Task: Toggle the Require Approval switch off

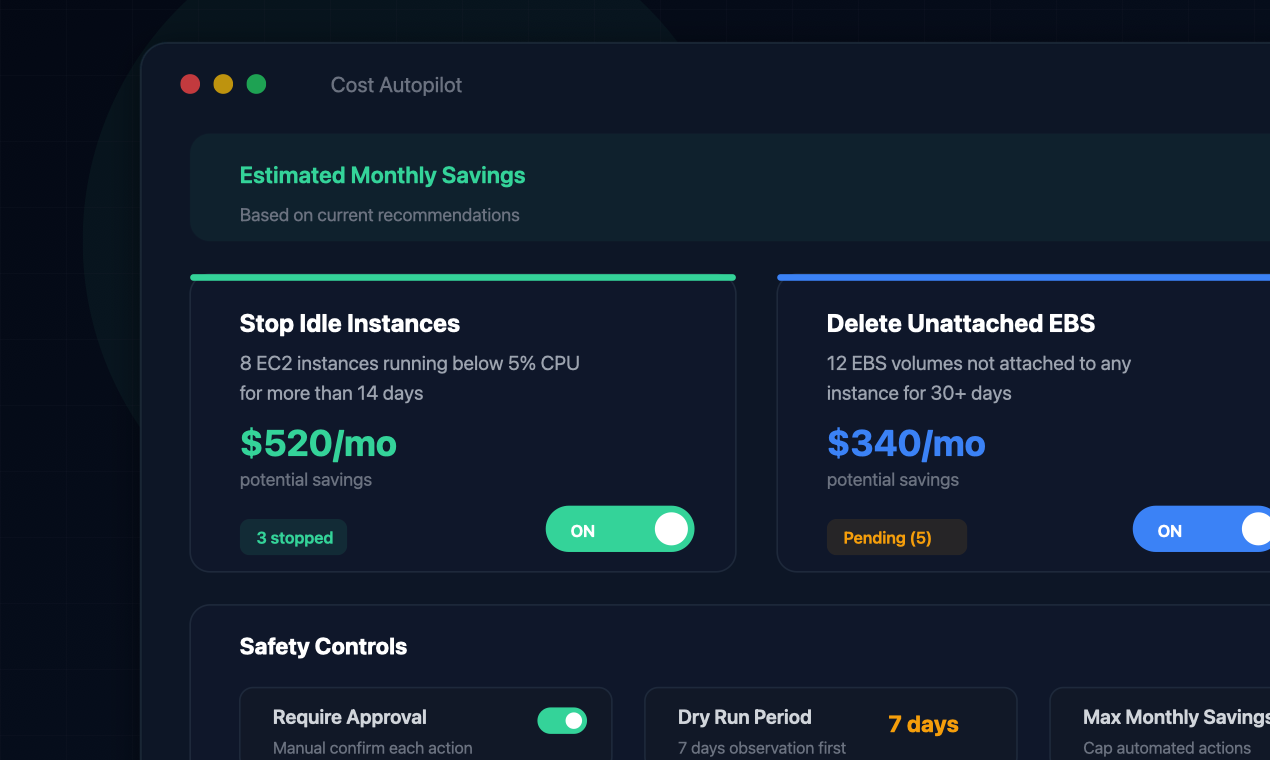Action: coord(562,720)
